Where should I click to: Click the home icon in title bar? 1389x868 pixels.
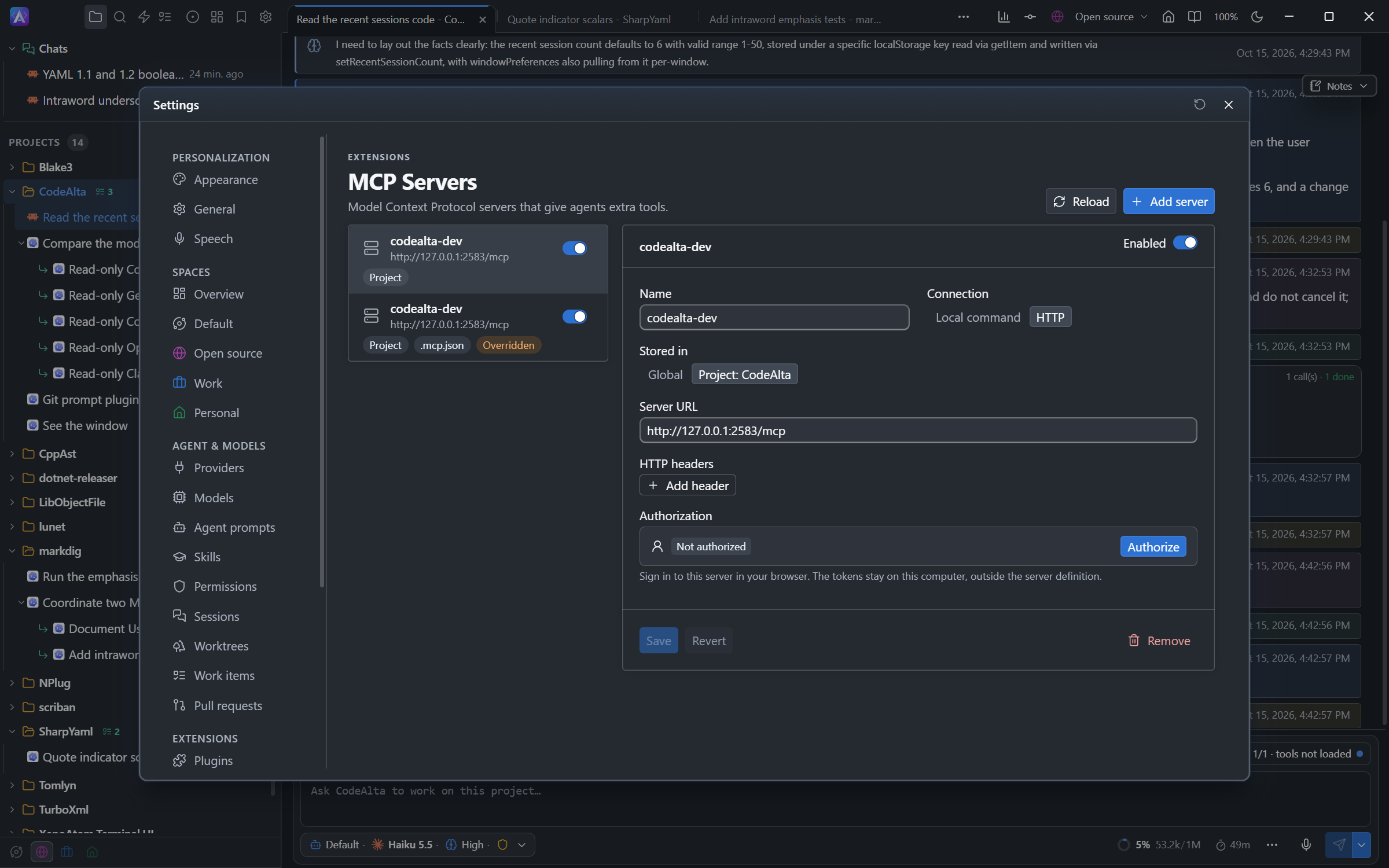[x=1168, y=17]
